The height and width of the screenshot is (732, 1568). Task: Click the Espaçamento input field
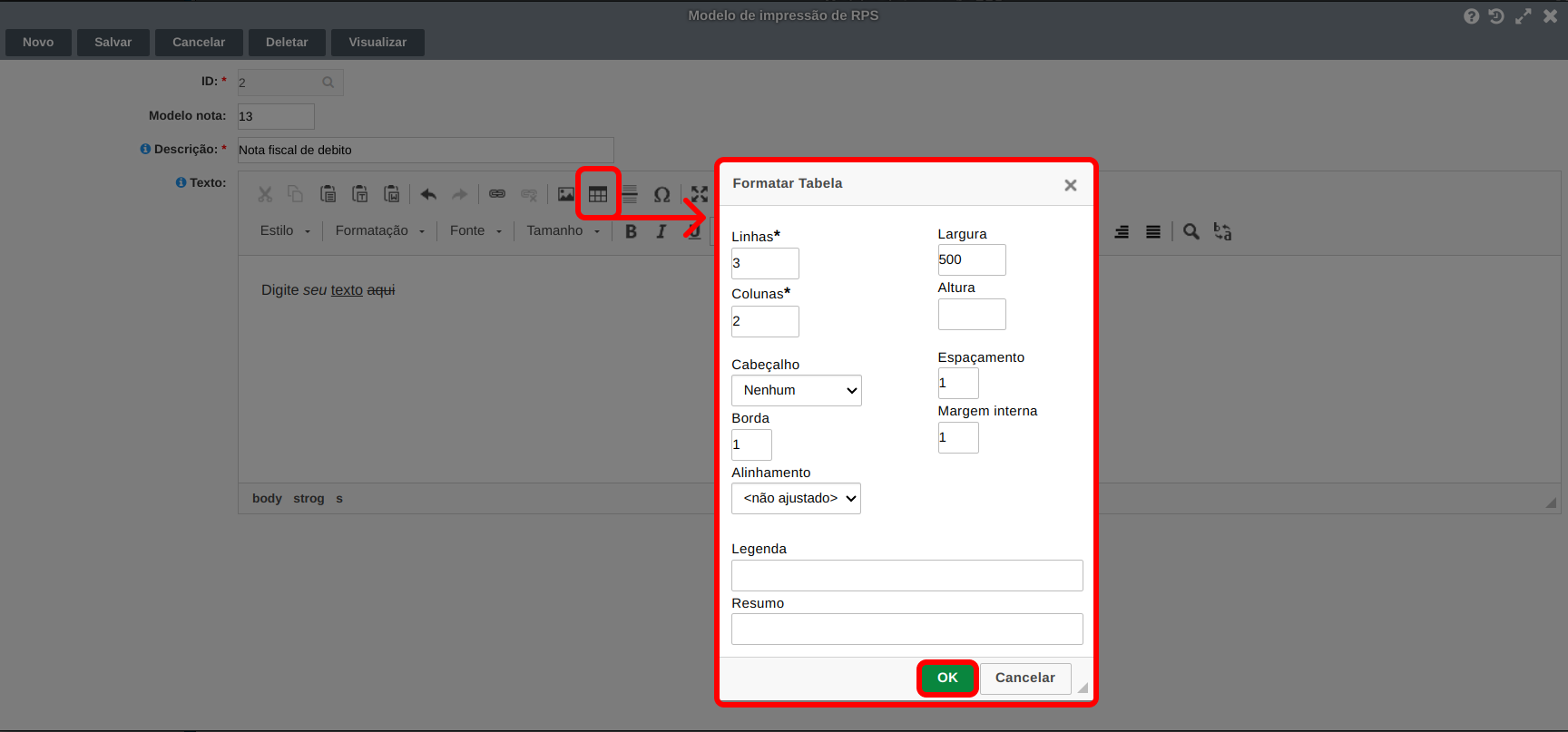click(958, 383)
